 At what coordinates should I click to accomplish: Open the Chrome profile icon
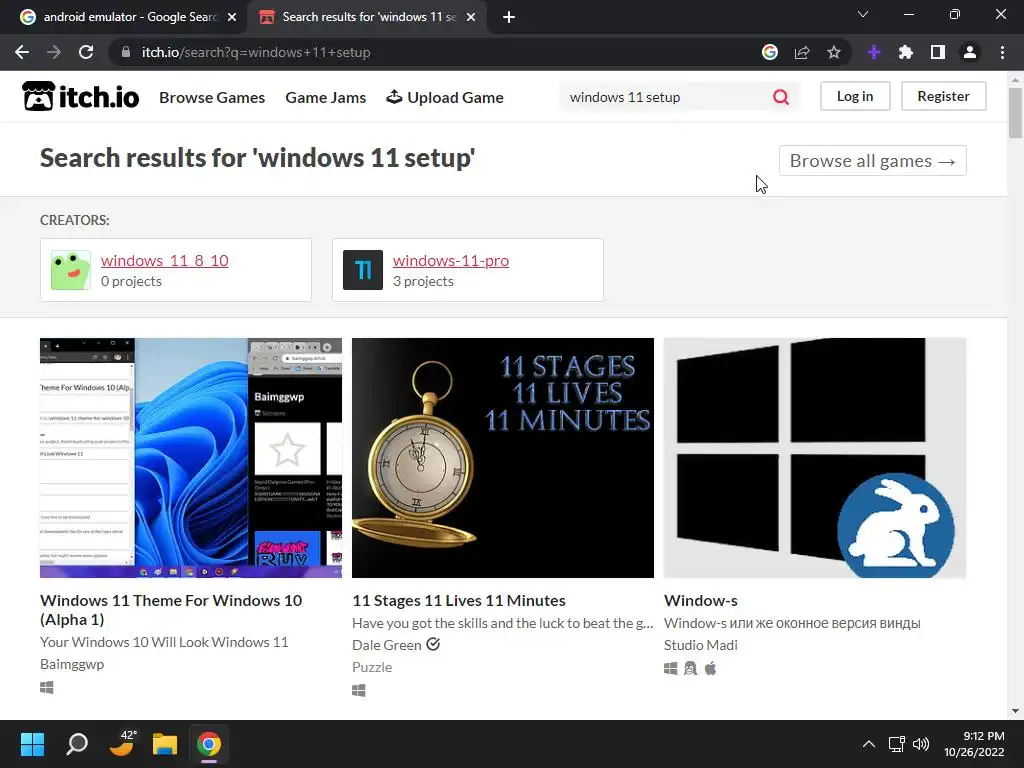[970, 52]
